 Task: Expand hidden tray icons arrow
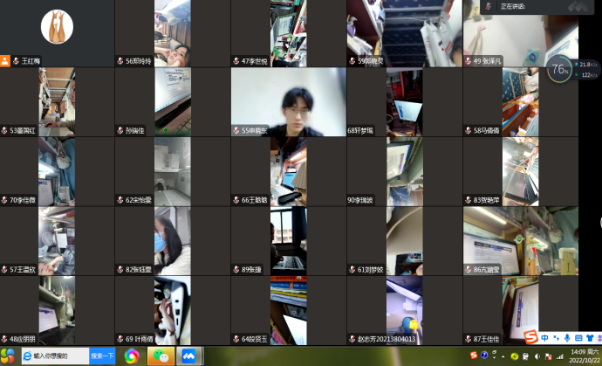(503, 357)
